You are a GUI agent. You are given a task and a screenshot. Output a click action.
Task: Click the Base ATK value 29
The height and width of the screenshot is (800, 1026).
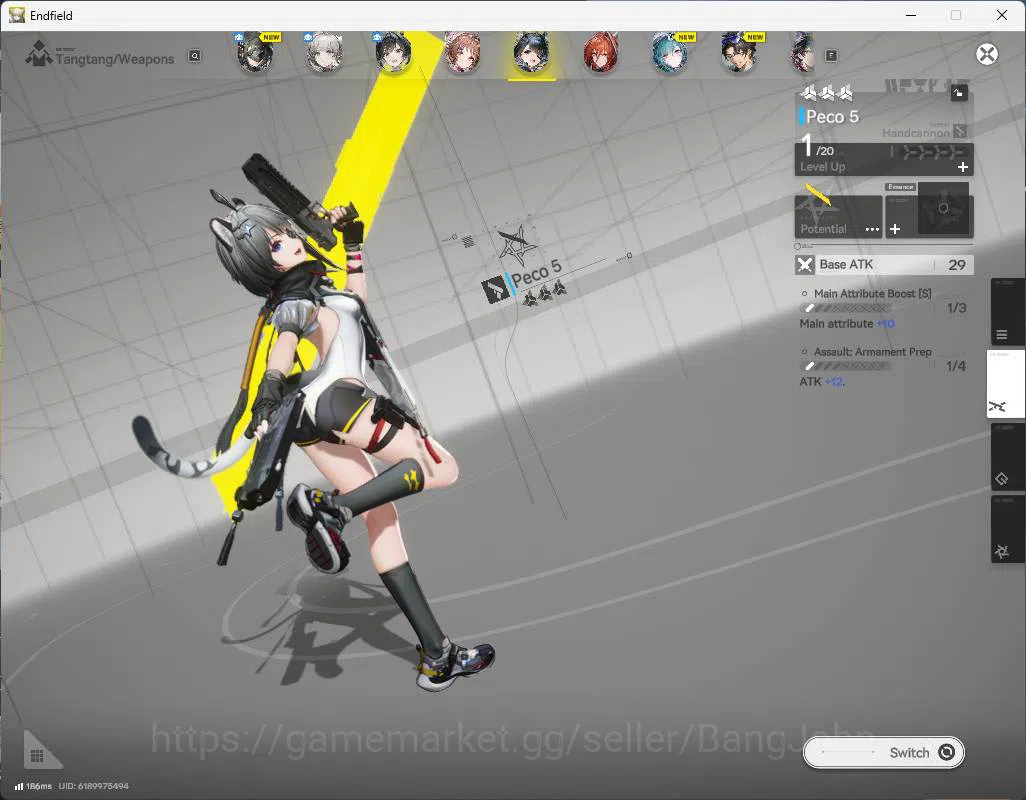(957, 265)
